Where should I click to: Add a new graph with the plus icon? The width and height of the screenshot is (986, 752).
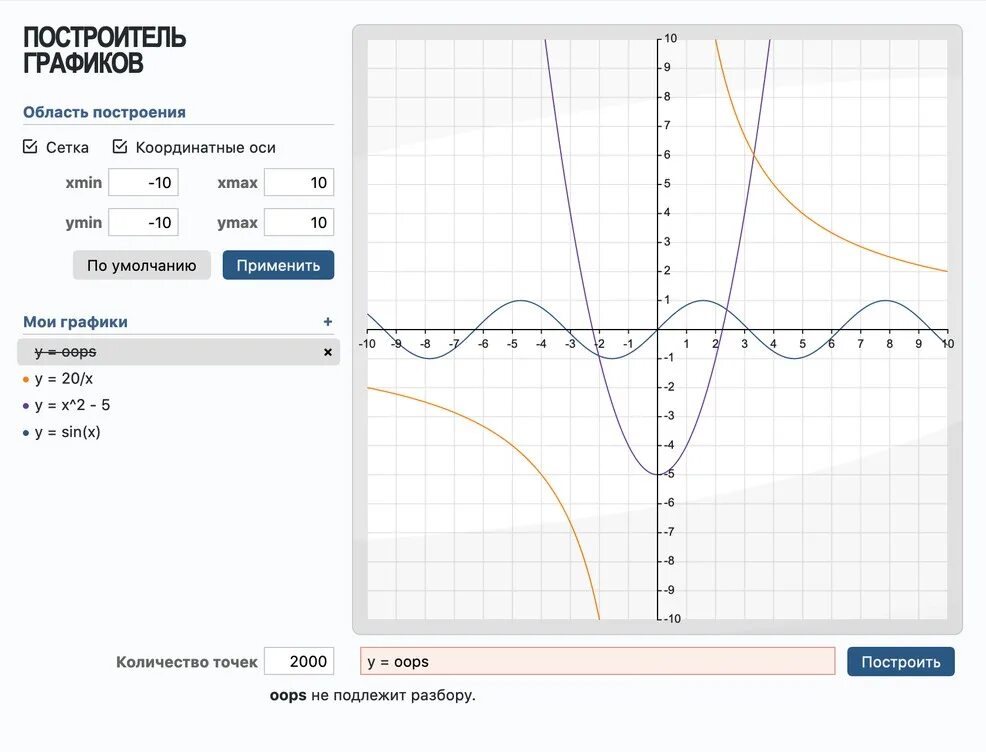tap(328, 322)
